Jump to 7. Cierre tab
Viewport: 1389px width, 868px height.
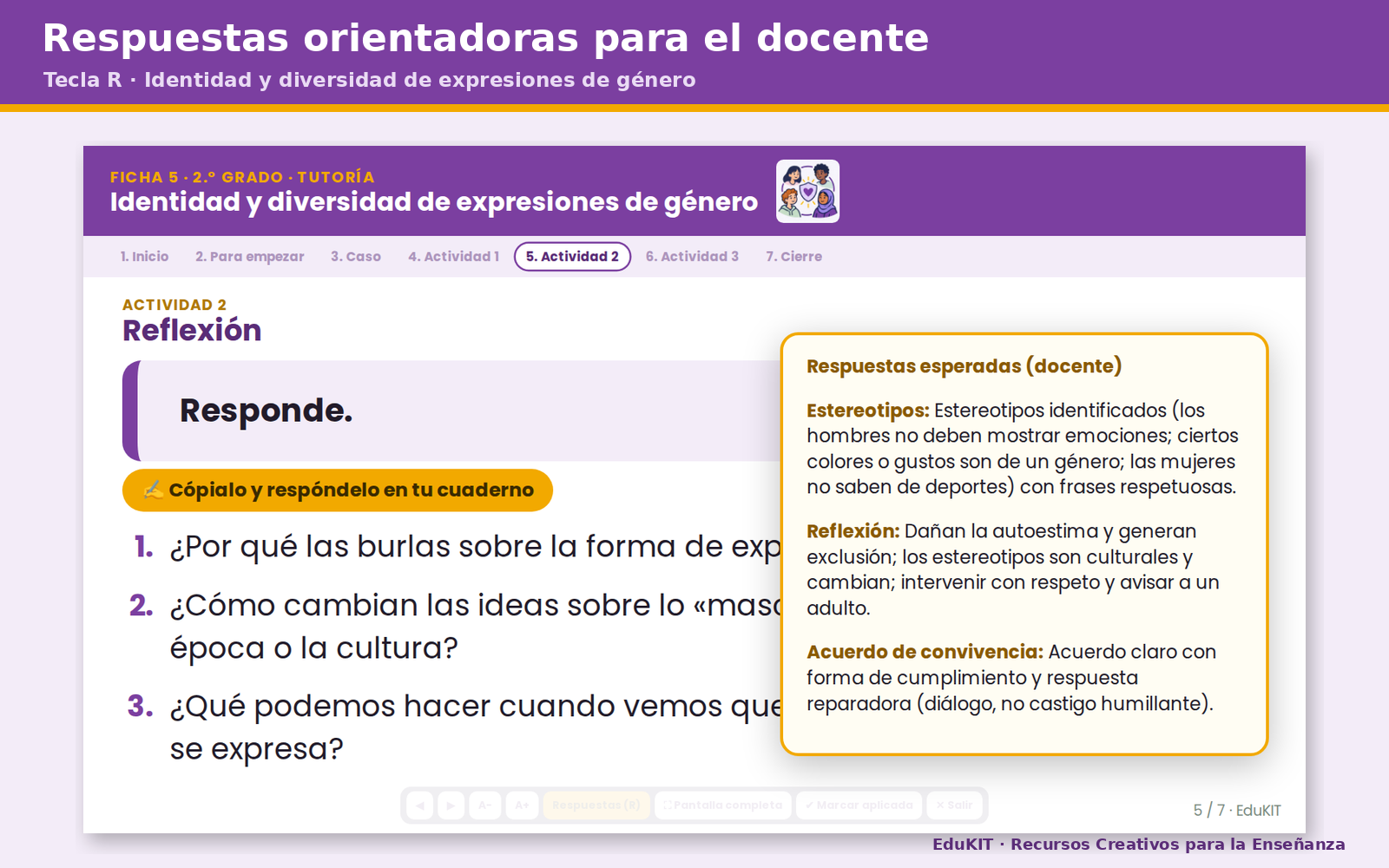(x=793, y=257)
